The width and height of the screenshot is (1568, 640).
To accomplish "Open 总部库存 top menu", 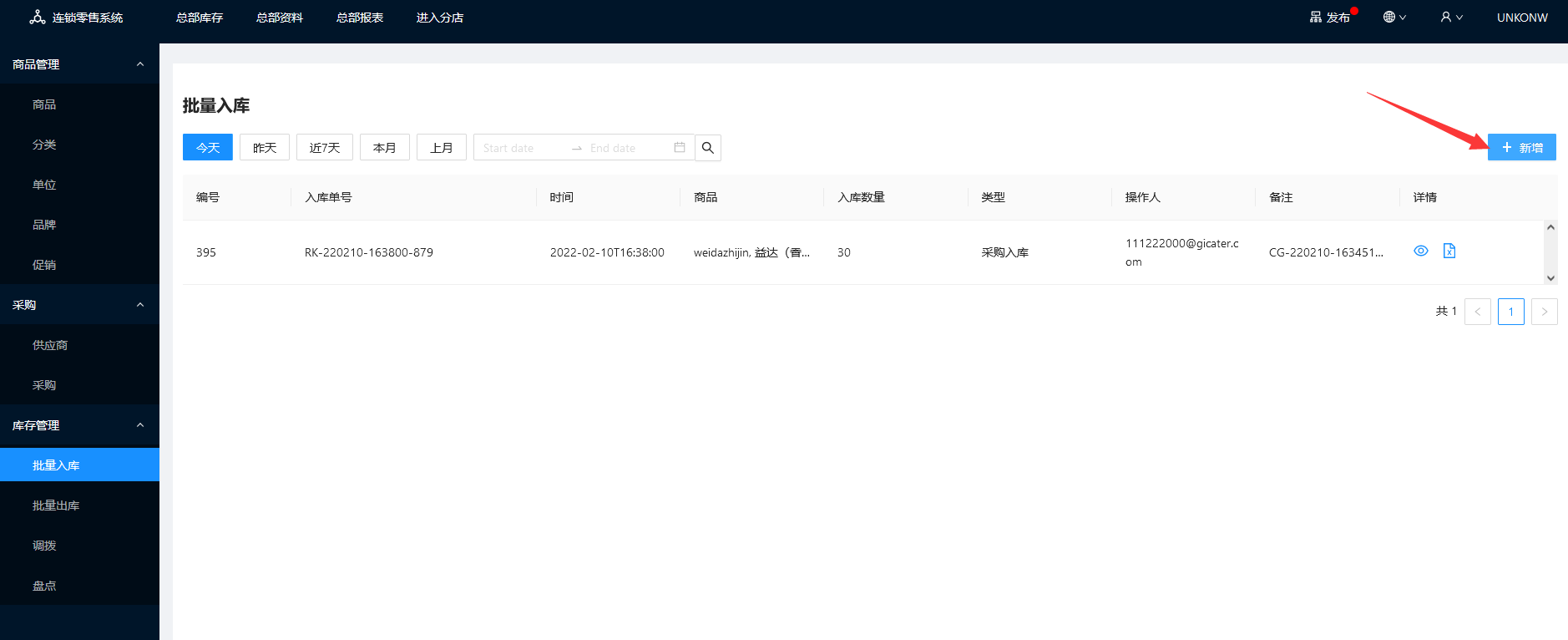I will point(200,18).
